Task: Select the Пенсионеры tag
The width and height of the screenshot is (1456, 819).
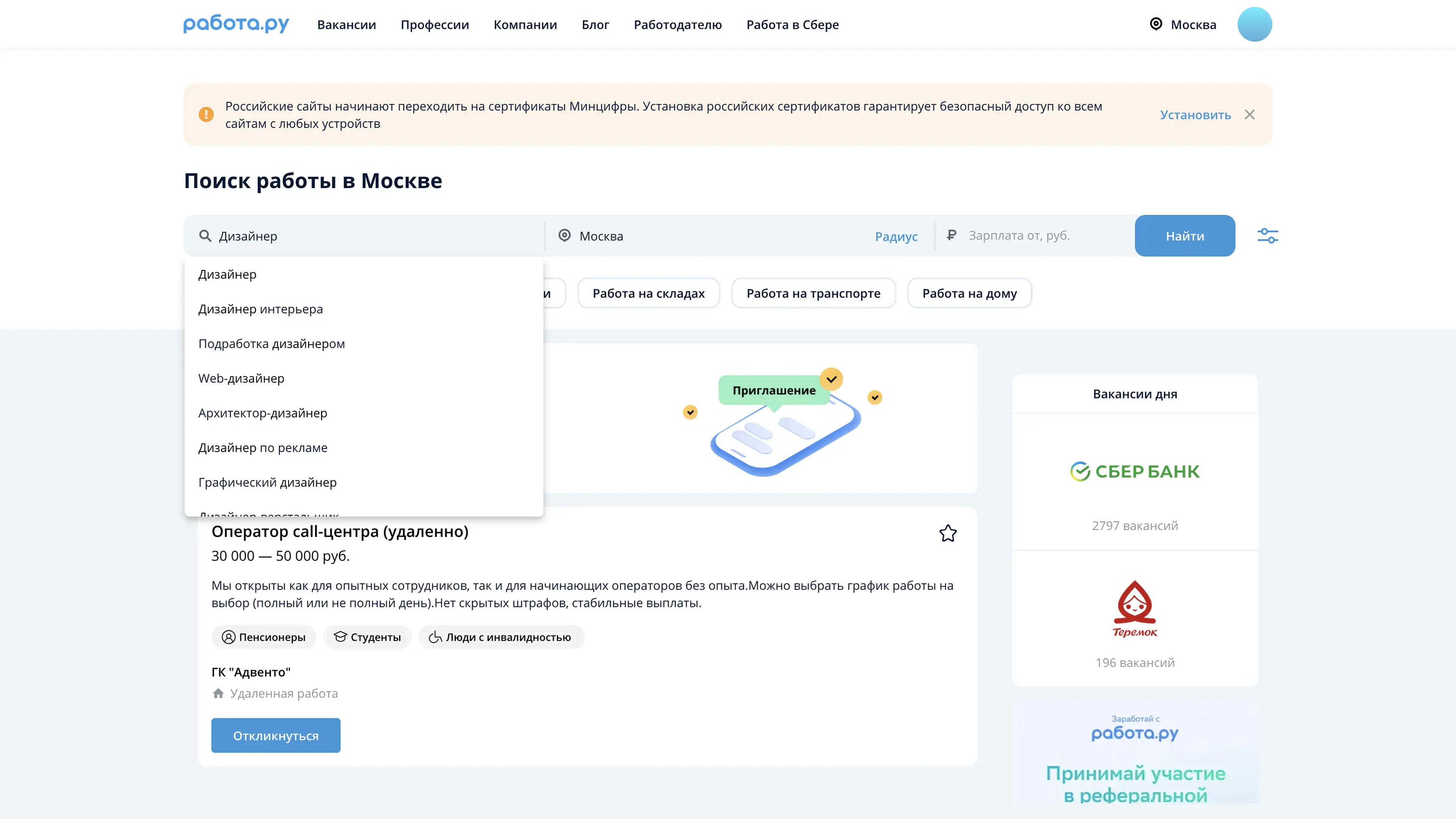Action: (264, 637)
